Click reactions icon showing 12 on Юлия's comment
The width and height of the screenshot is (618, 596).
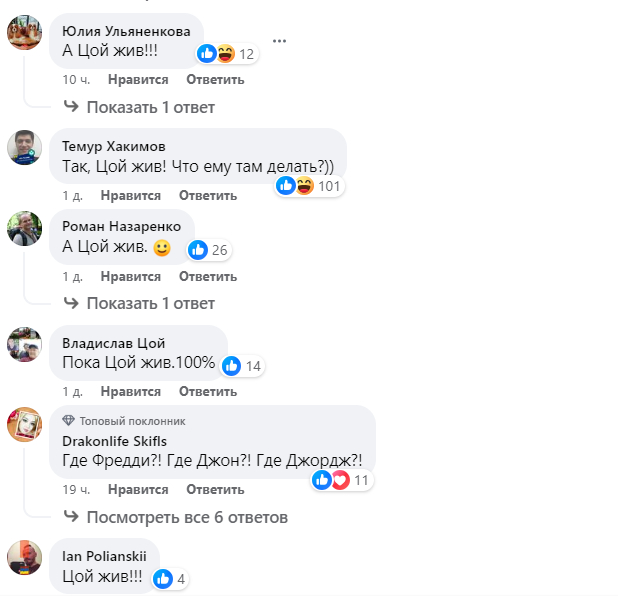227,53
